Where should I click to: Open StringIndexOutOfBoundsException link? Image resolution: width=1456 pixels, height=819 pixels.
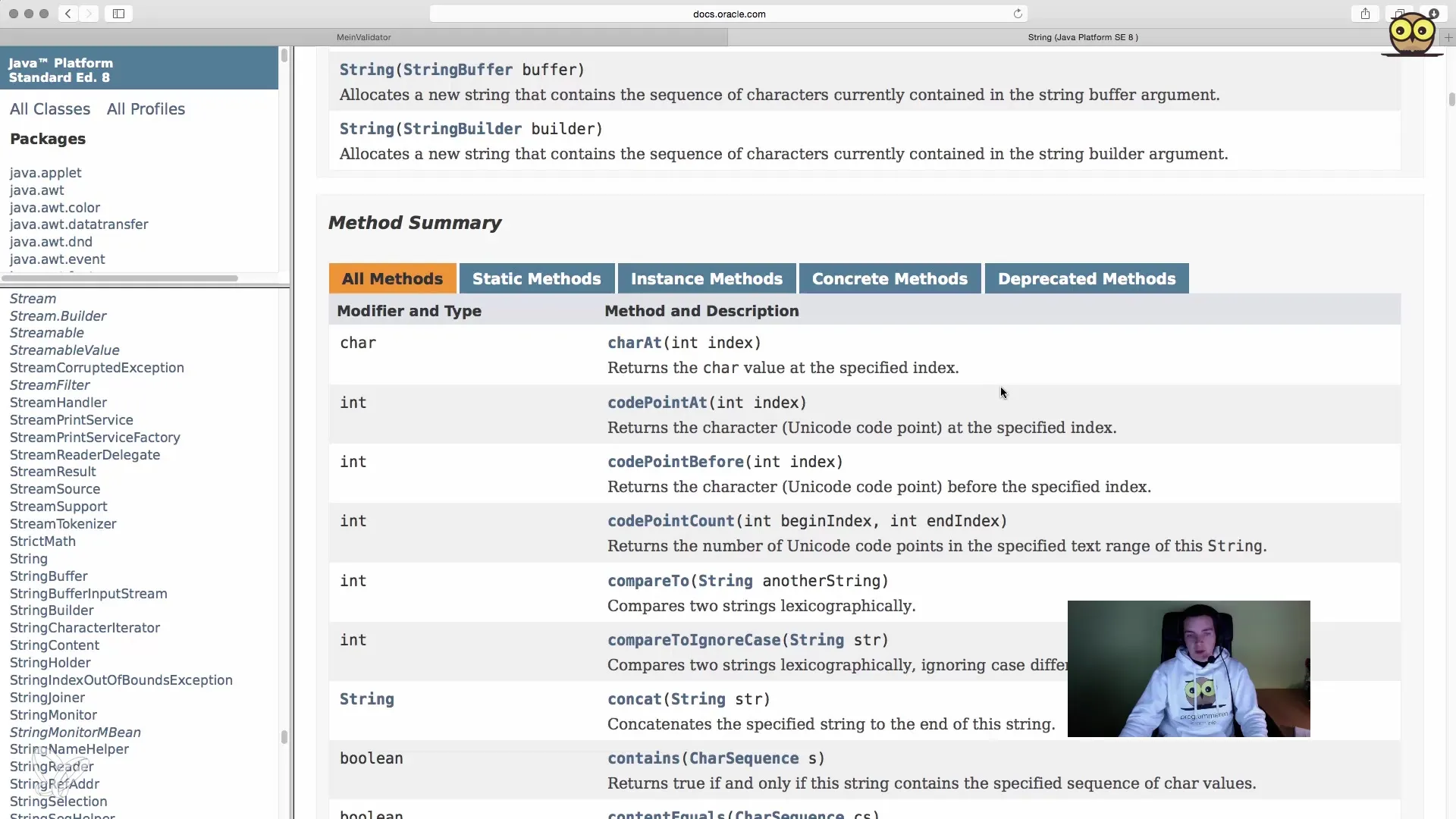click(121, 680)
